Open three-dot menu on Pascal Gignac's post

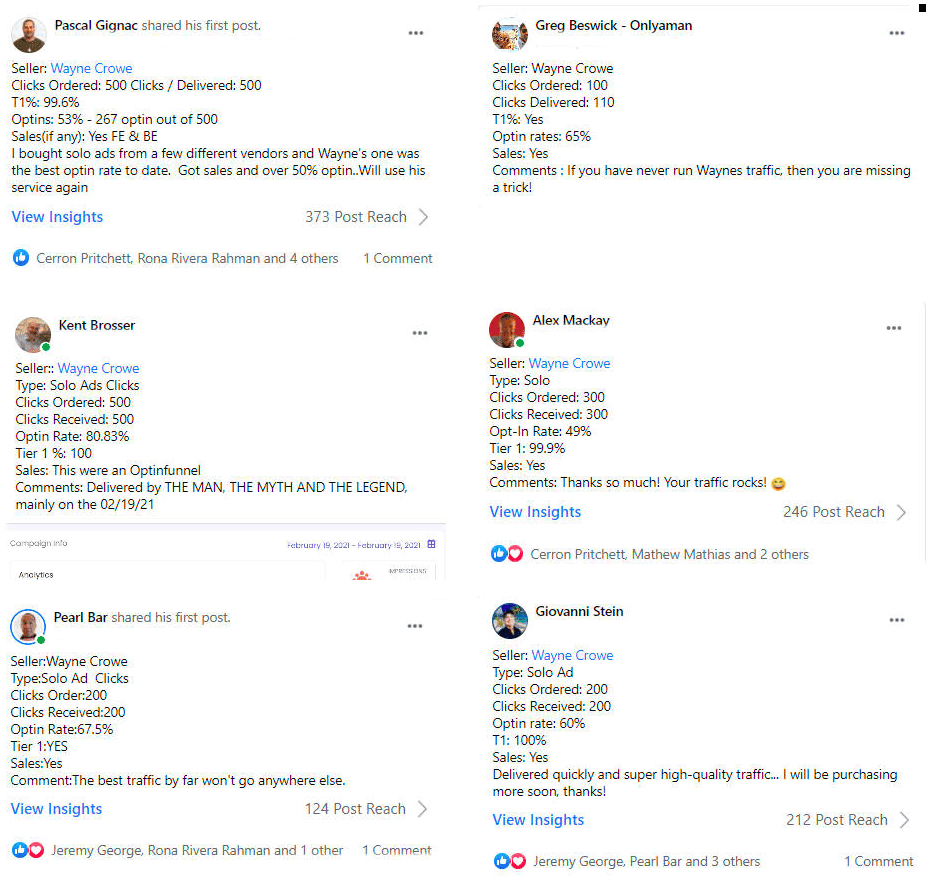click(416, 33)
